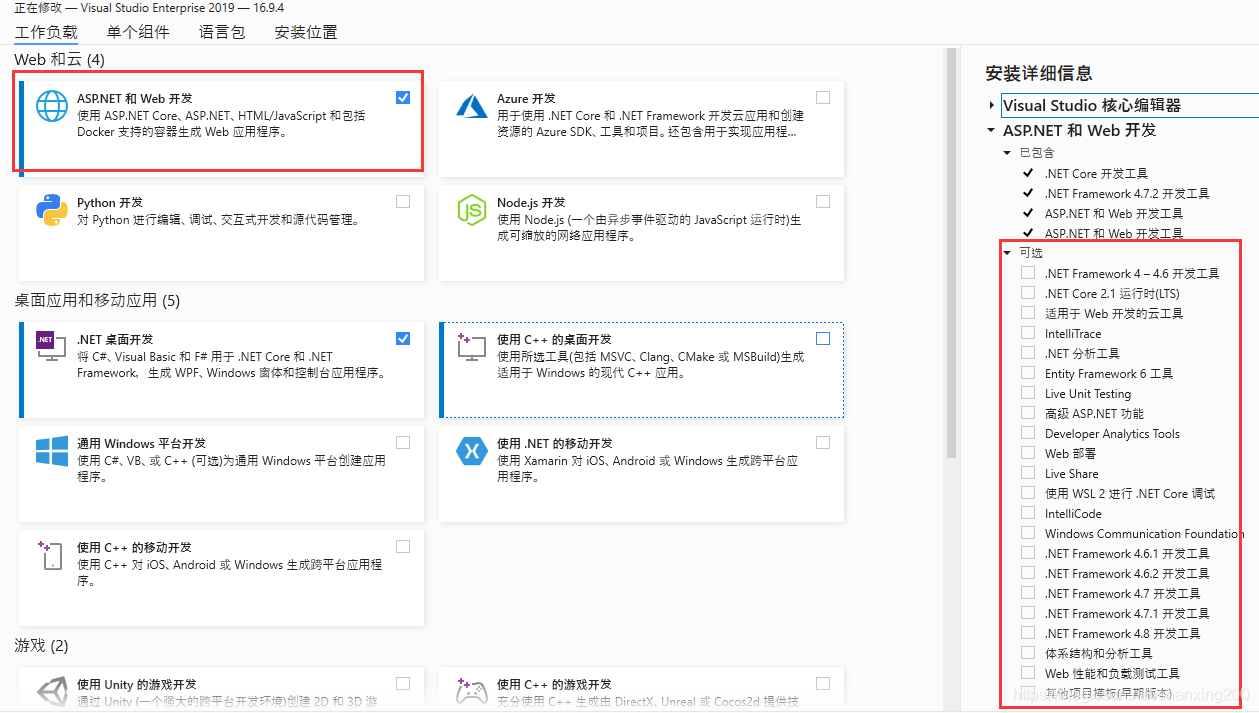Enable optional .NET Framework 4 – 4.6 开发工具
Image resolution: width=1259 pixels, height=713 pixels.
click(1028, 273)
